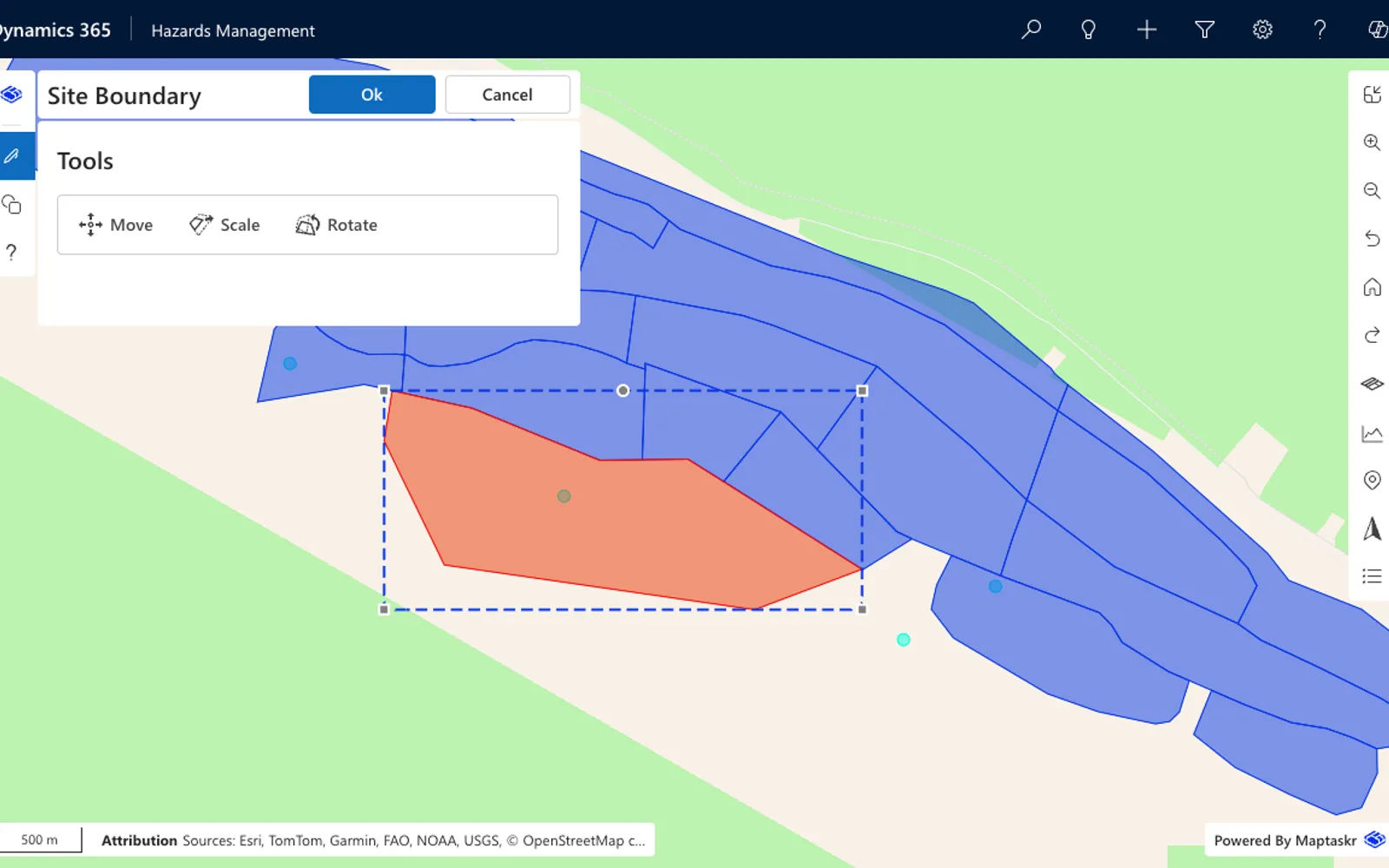Click the top-right resize handle of selection

pyautogui.click(x=862, y=391)
